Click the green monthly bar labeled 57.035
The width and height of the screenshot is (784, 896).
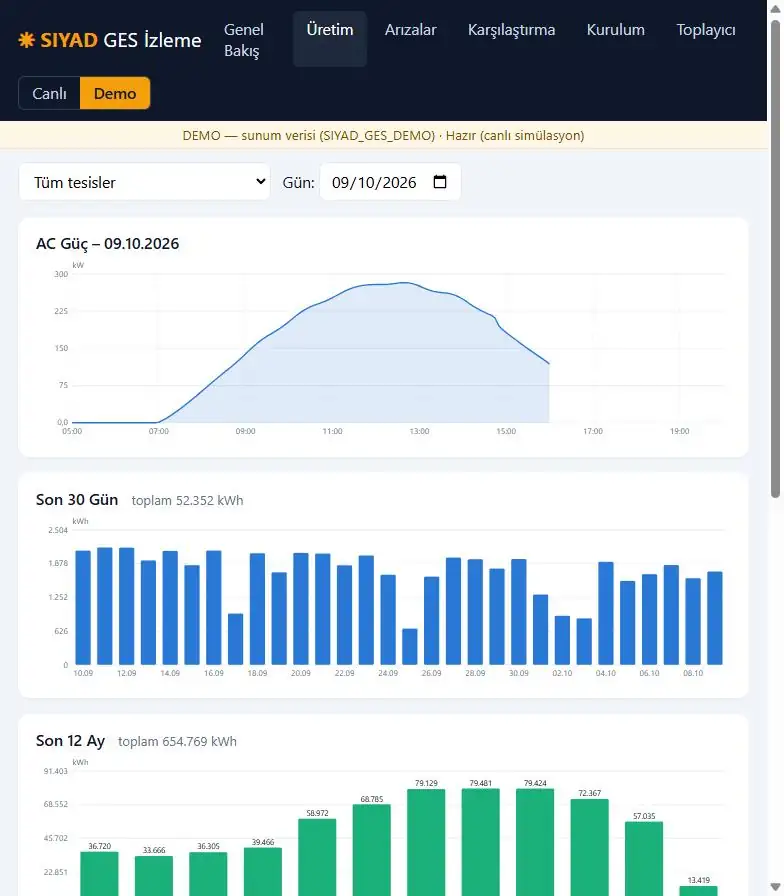coord(644,859)
